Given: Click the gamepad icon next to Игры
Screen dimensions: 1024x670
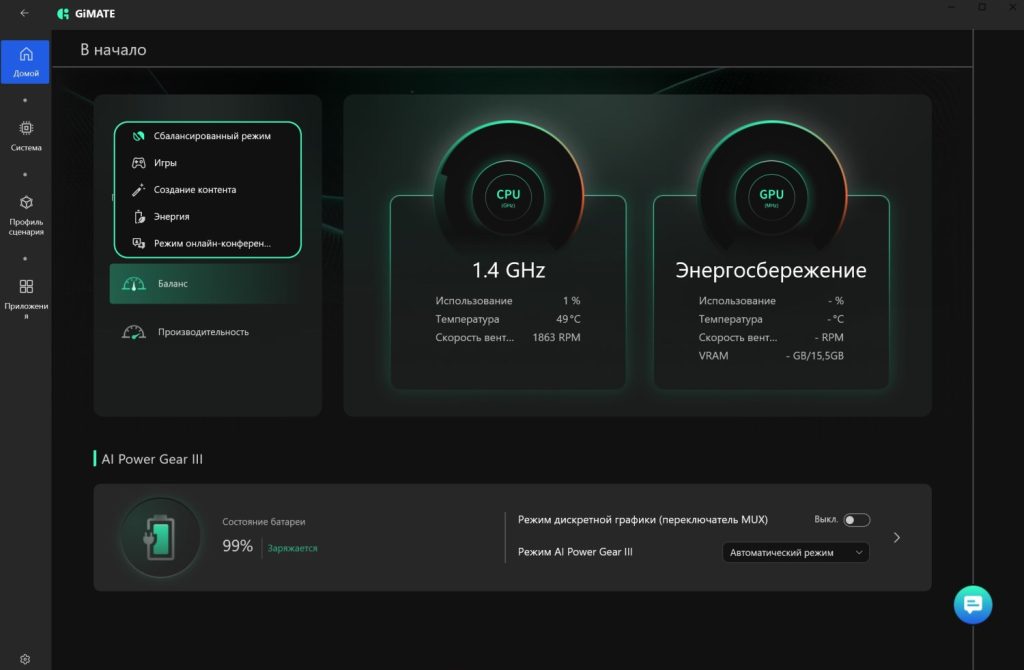Looking at the screenshot, I should [x=138, y=163].
